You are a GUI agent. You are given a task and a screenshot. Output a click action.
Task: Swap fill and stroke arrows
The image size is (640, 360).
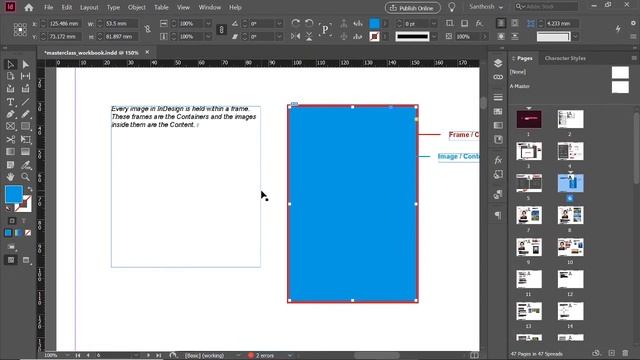pyautogui.click(x=29, y=189)
